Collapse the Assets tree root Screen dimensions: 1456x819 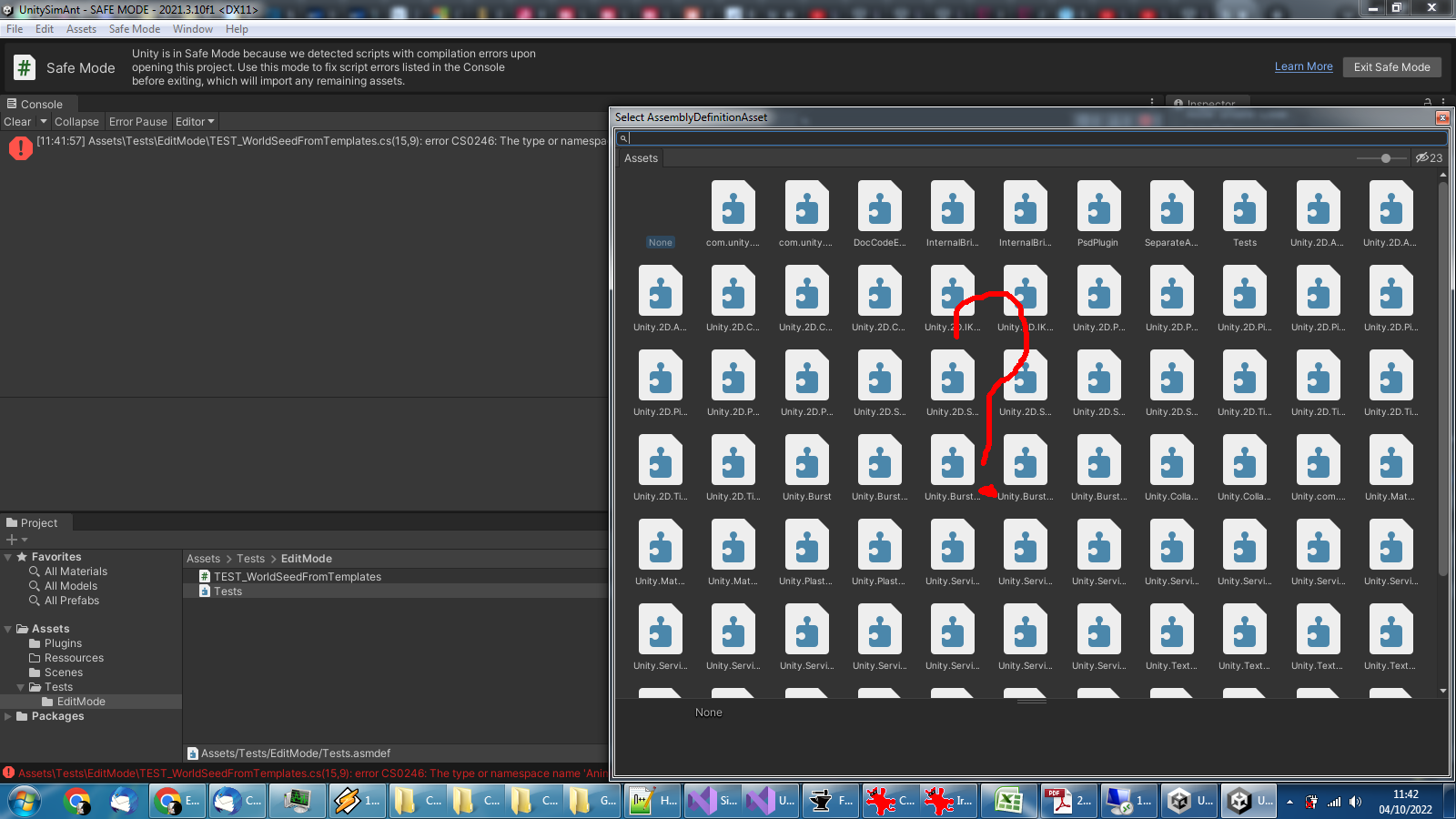[x=8, y=629]
